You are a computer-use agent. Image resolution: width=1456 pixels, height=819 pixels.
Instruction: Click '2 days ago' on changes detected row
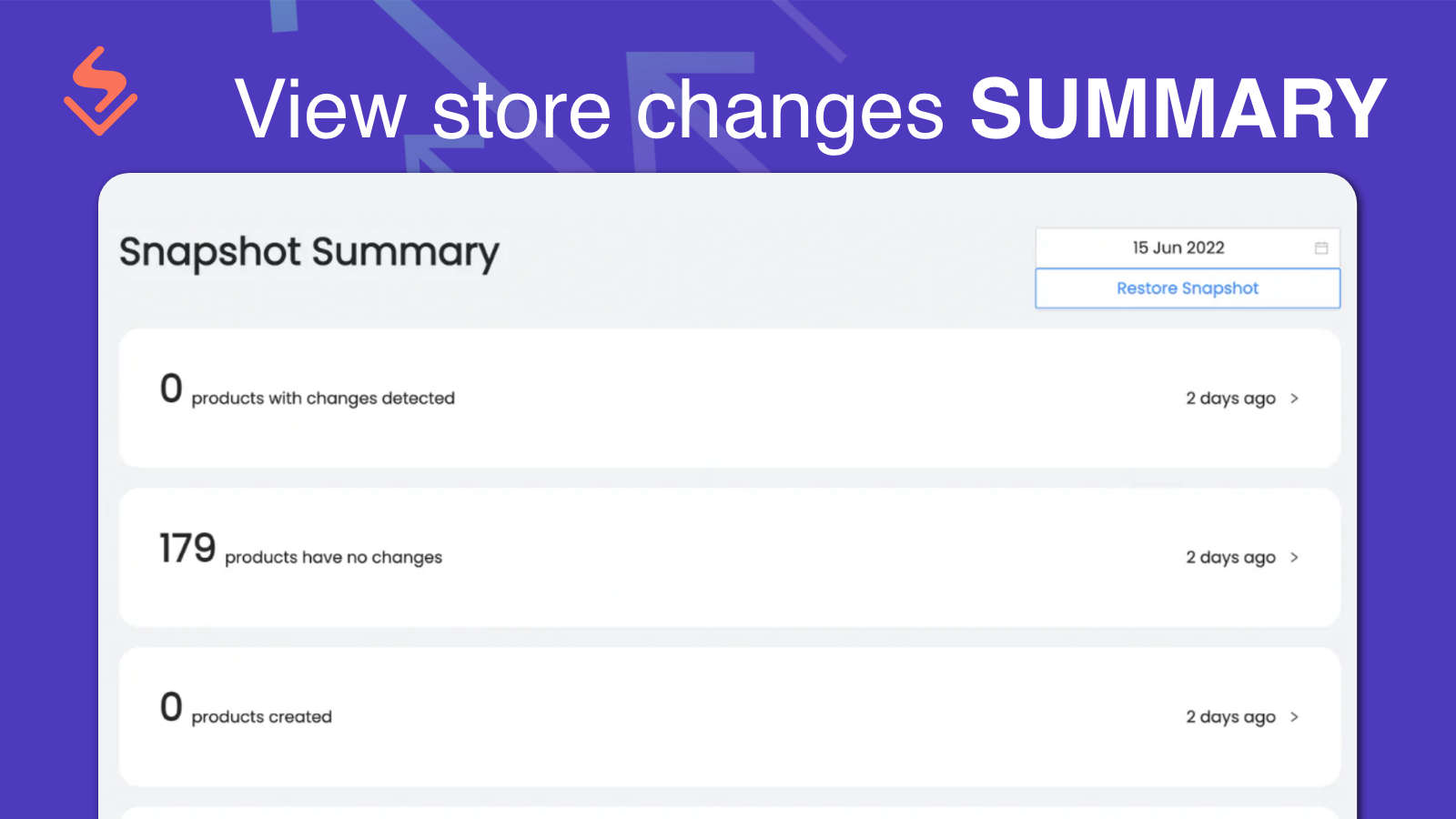click(x=1229, y=399)
